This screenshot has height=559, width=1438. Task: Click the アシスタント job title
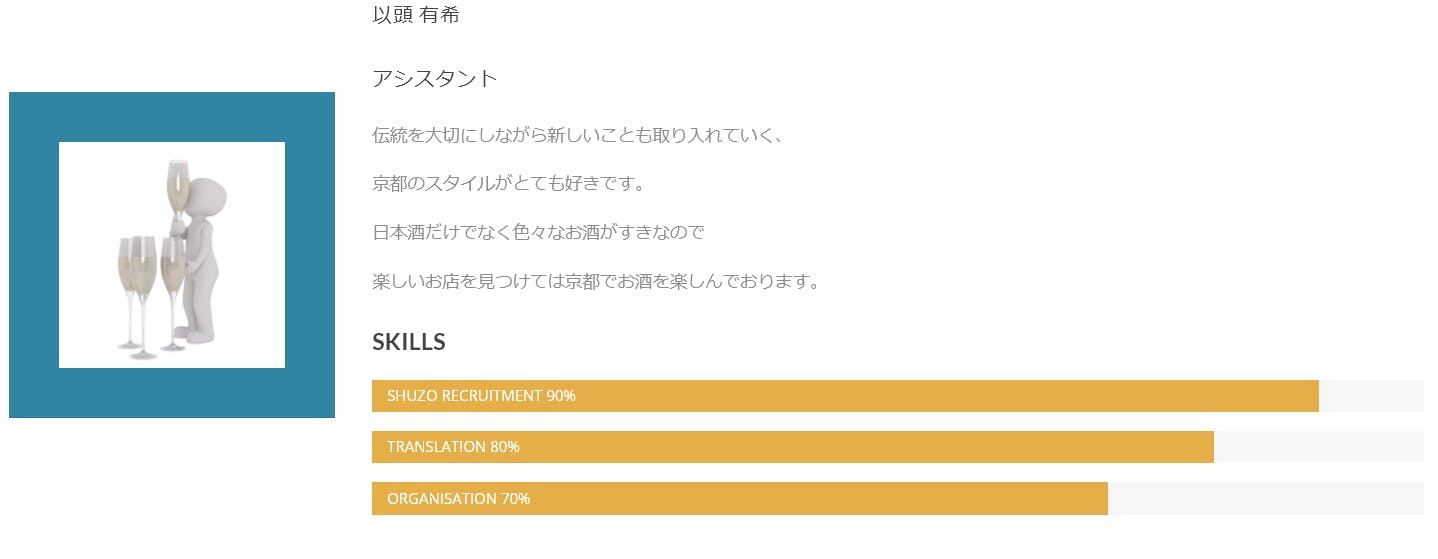[434, 79]
